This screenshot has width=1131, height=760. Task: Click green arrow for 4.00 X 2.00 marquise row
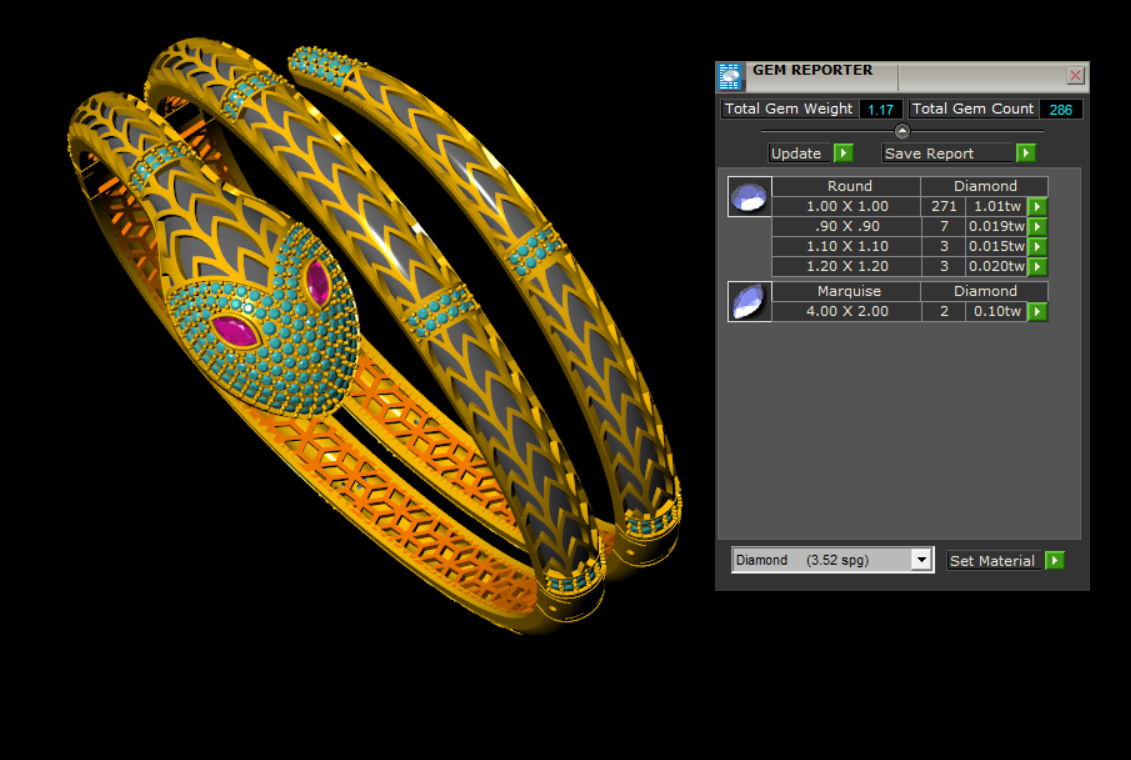tap(1038, 312)
